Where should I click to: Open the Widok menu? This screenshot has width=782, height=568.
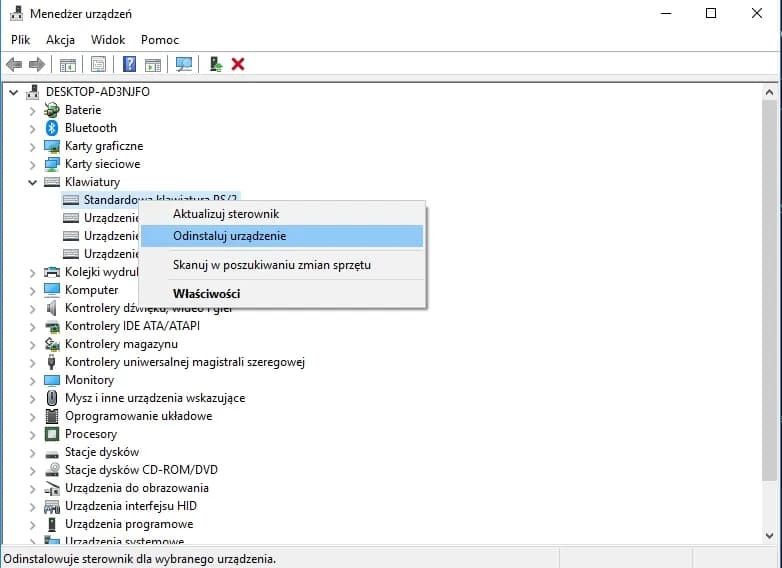108,40
